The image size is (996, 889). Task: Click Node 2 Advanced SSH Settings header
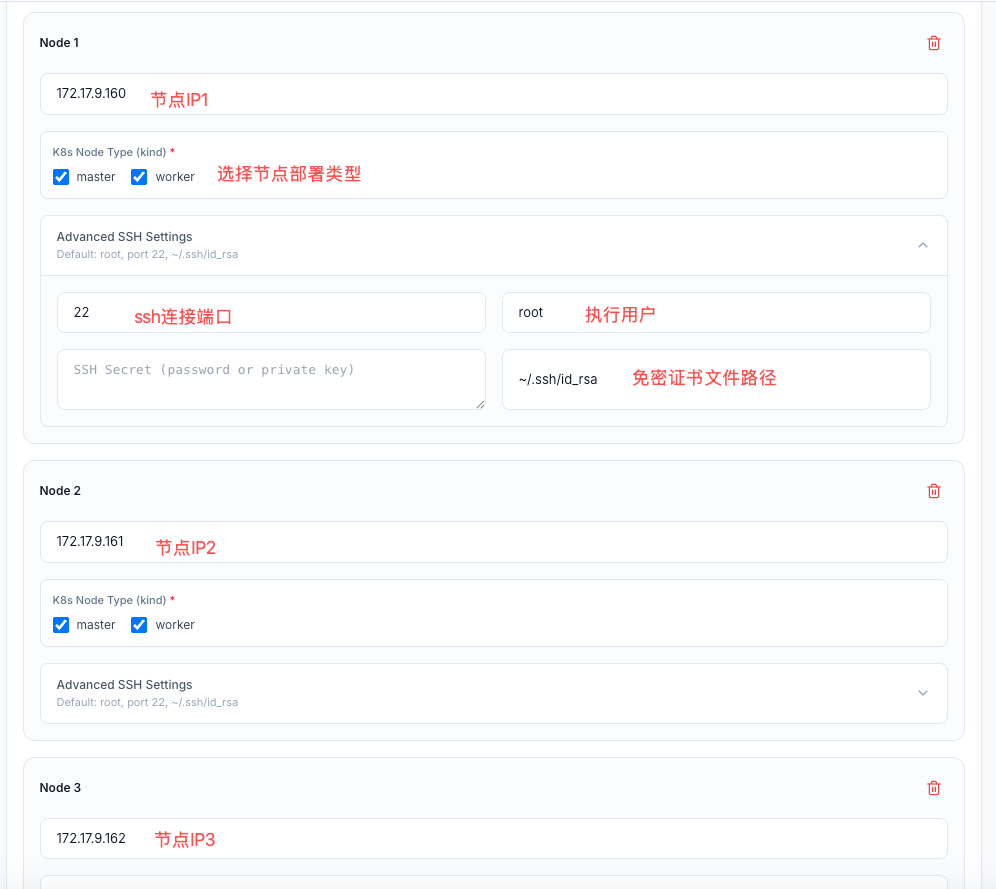(494, 693)
